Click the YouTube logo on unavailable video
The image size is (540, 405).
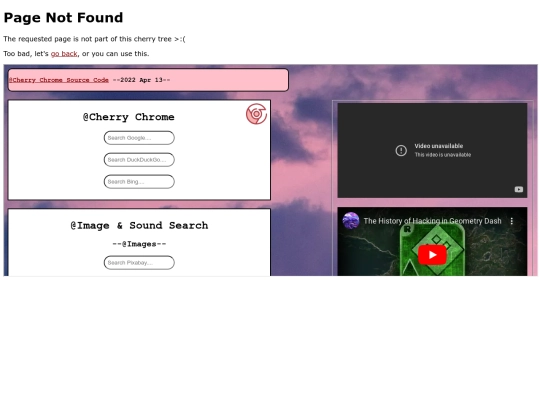click(519, 189)
